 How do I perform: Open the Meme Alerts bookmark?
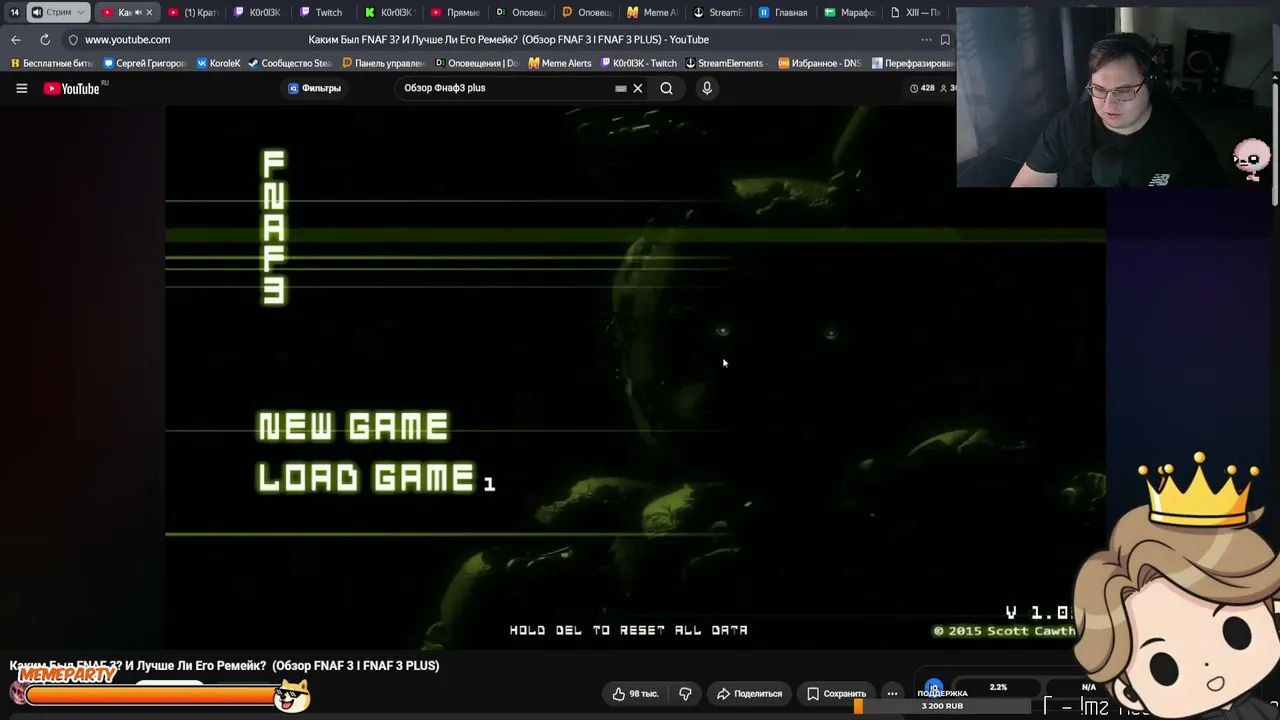(560, 63)
